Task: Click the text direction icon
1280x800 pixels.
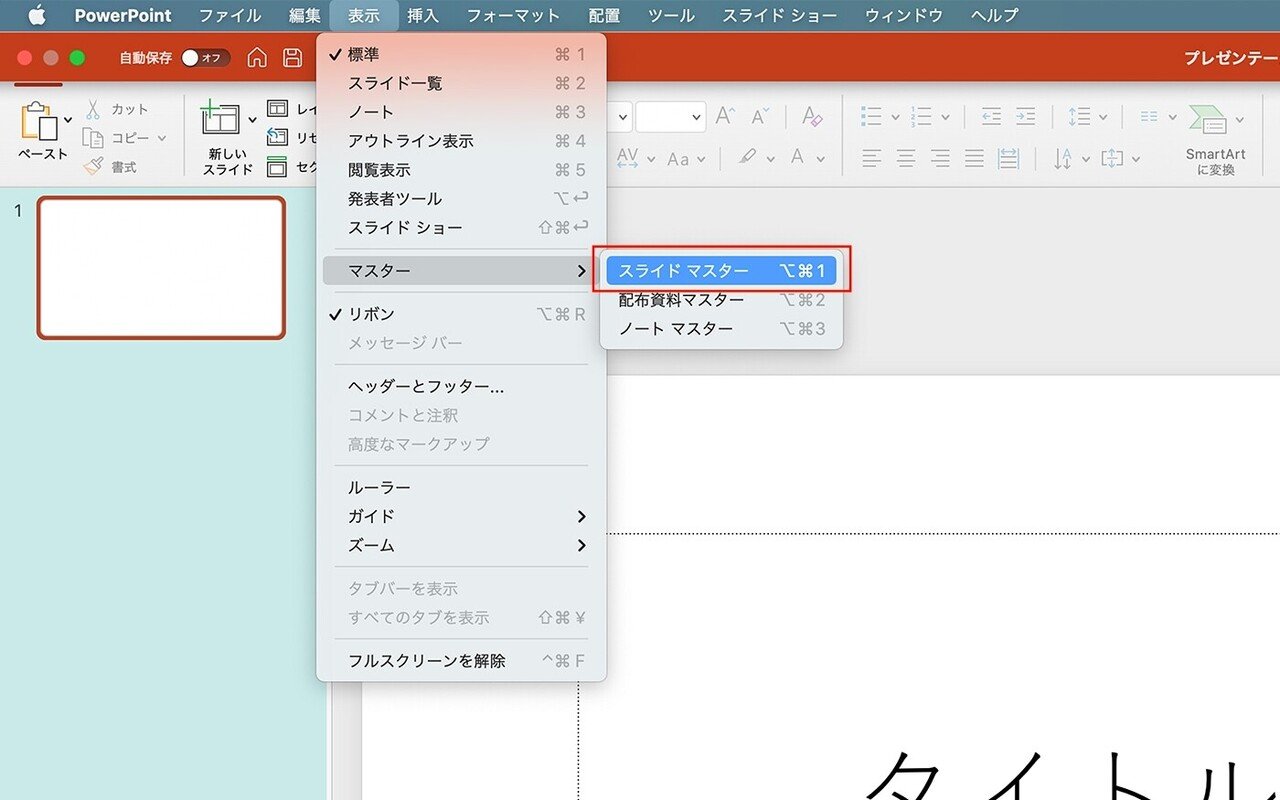Action: point(1064,158)
